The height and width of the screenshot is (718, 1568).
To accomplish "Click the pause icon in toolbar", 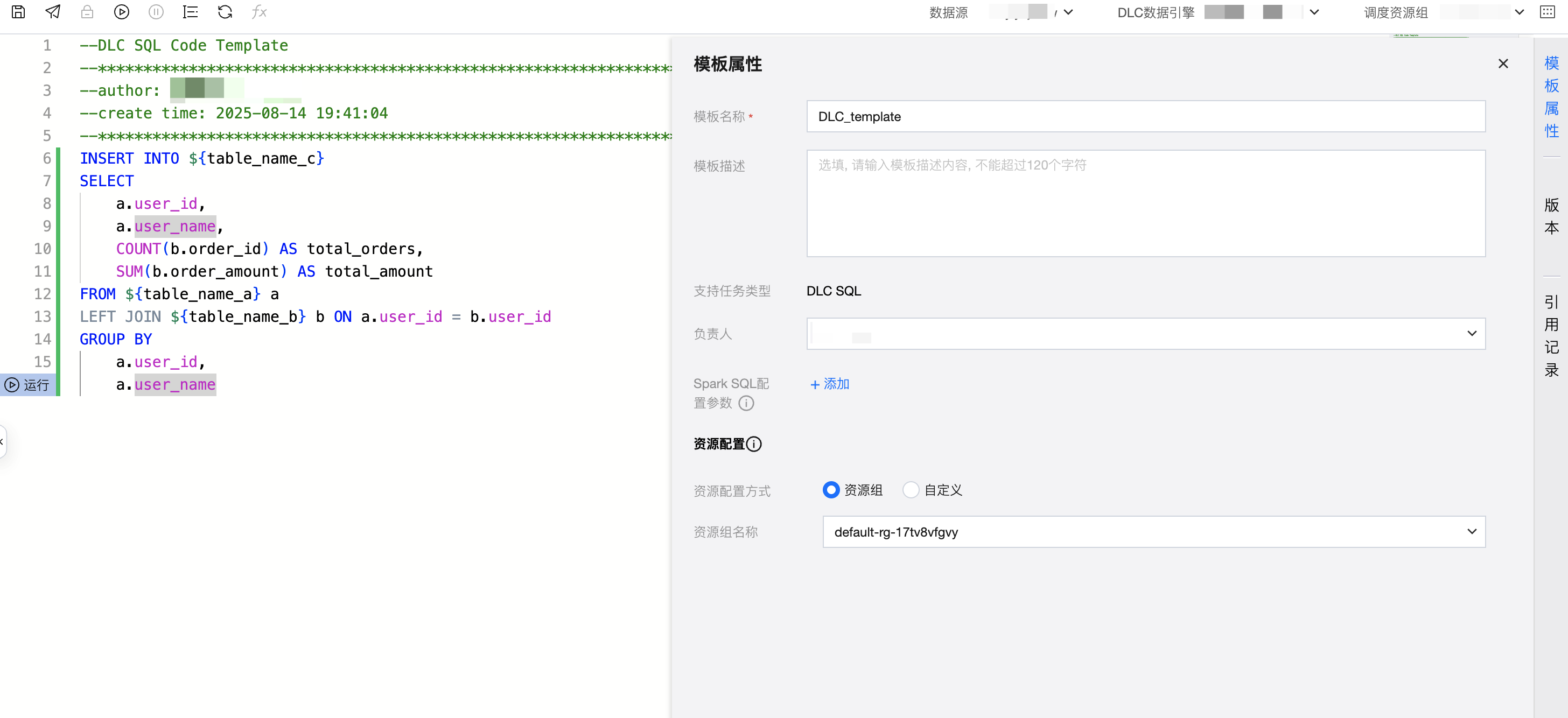I will [156, 12].
